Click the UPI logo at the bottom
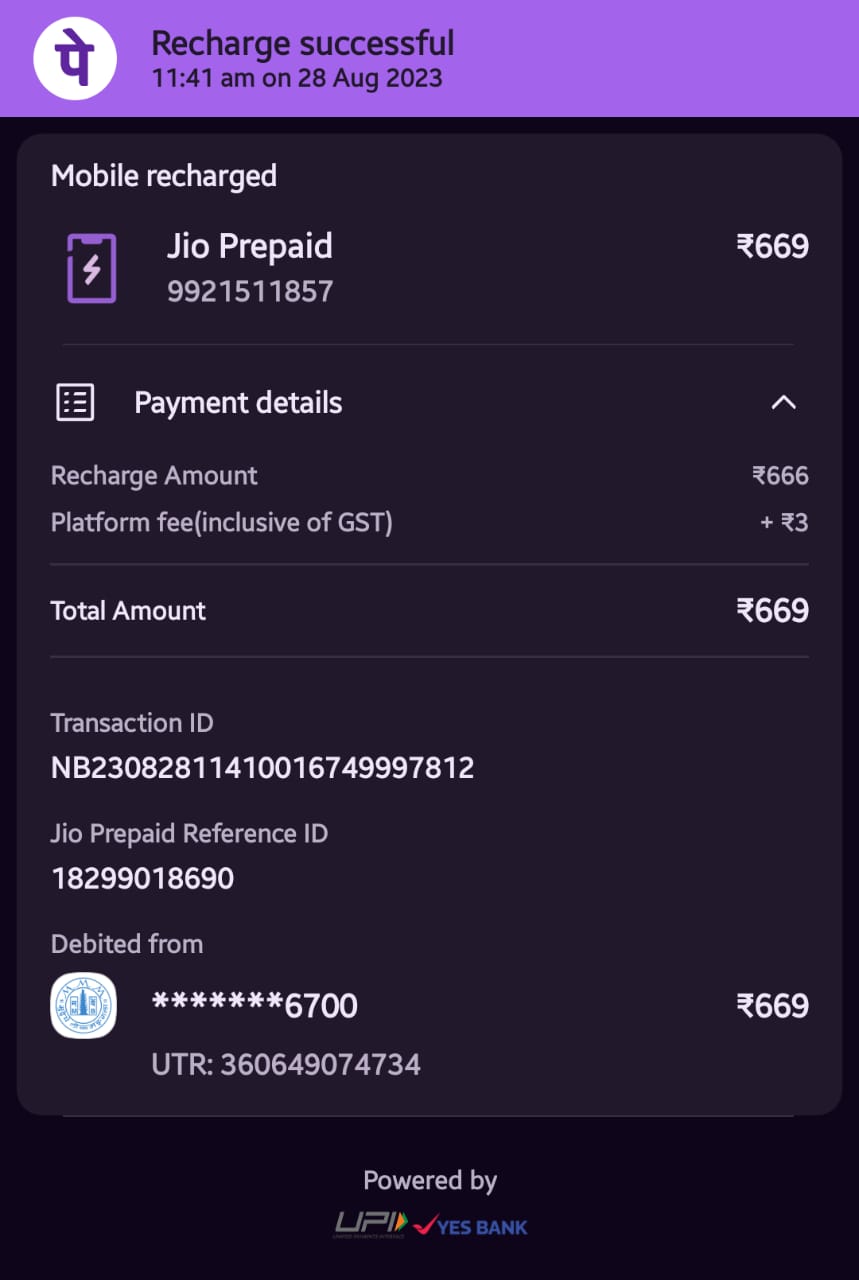Image resolution: width=859 pixels, height=1280 pixels. [x=371, y=1225]
